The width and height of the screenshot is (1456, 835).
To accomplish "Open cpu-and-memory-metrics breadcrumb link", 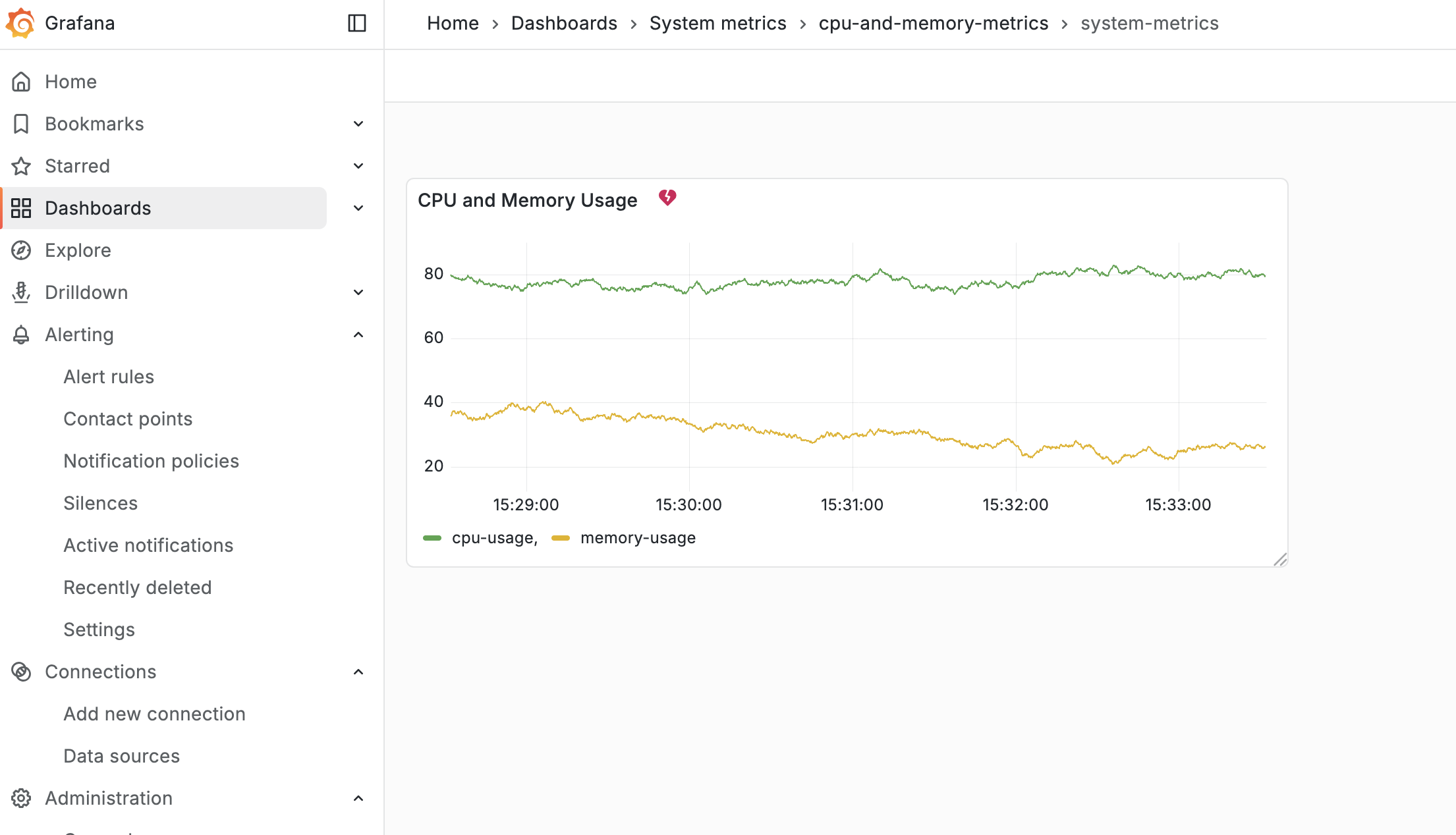I will (x=933, y=23).
